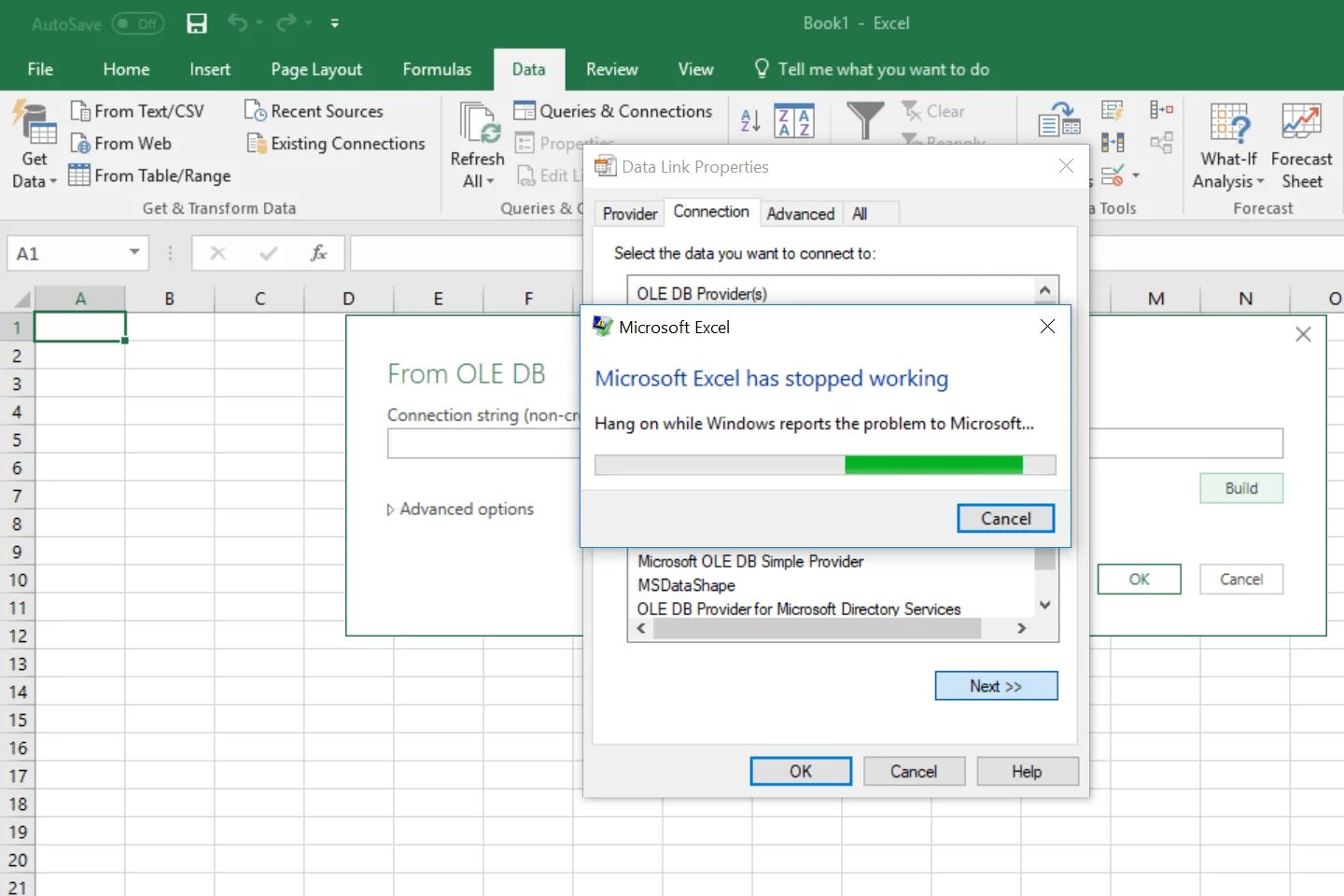The width and height of the screenshot is (1344, 896).
Task: Open the Page Layout tab
Action: point(316,69)
